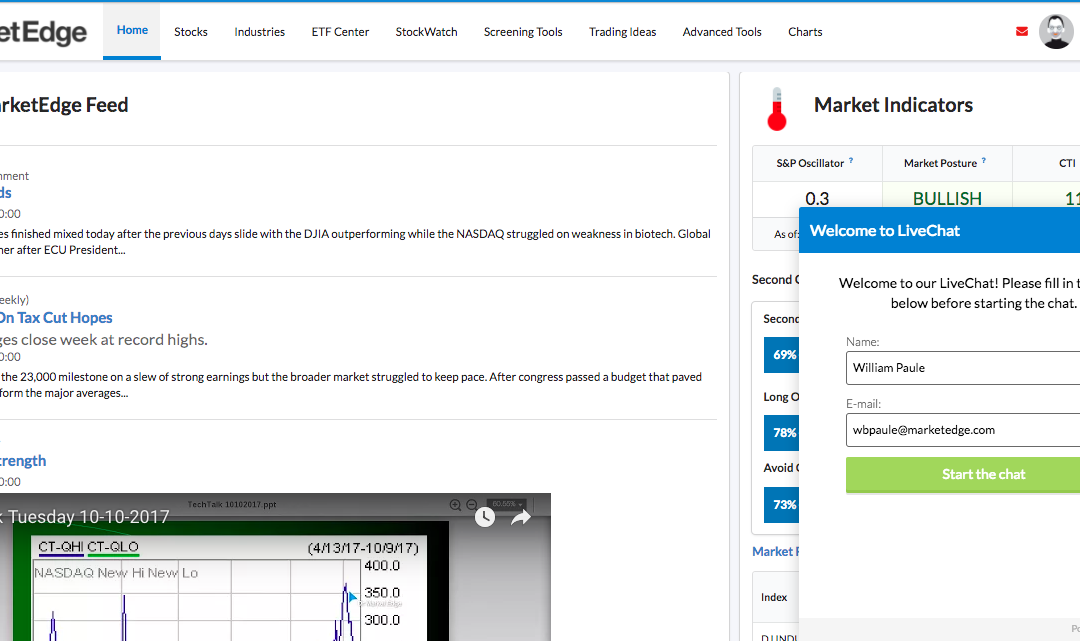
Task: Click the S&P Oscillator help question mark
Action: (x=851, y=160)
